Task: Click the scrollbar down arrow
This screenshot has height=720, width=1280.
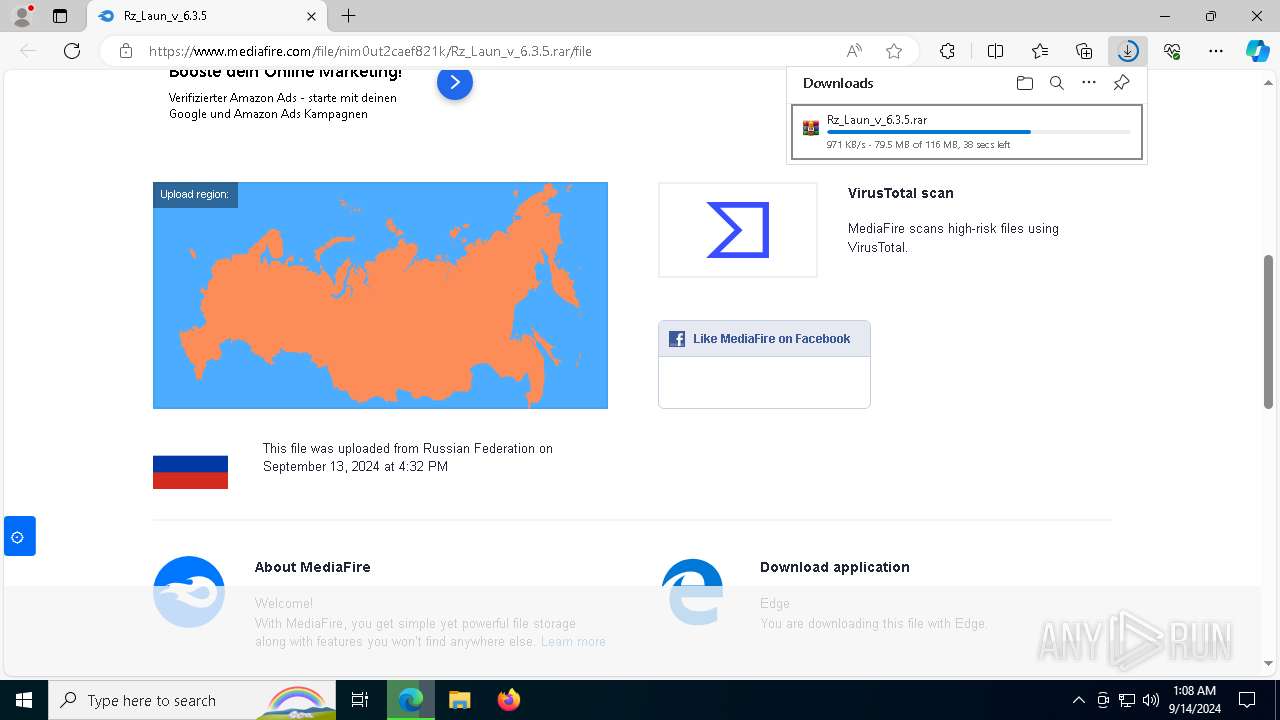Action: 1269,662
